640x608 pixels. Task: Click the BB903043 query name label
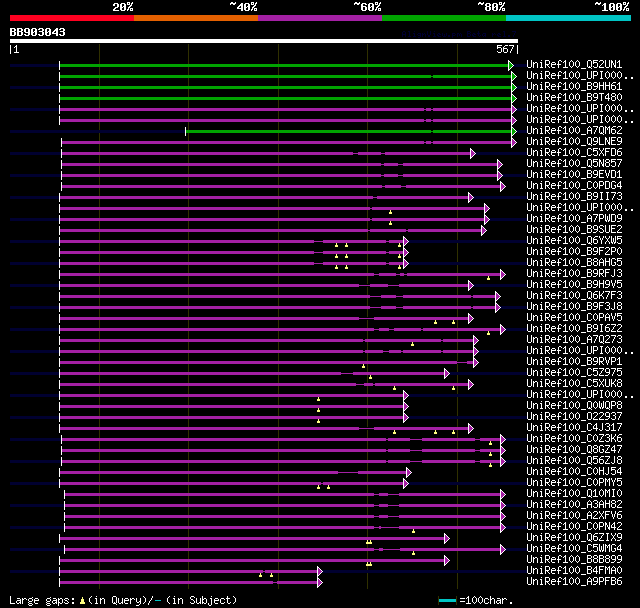tap(38, 32)
